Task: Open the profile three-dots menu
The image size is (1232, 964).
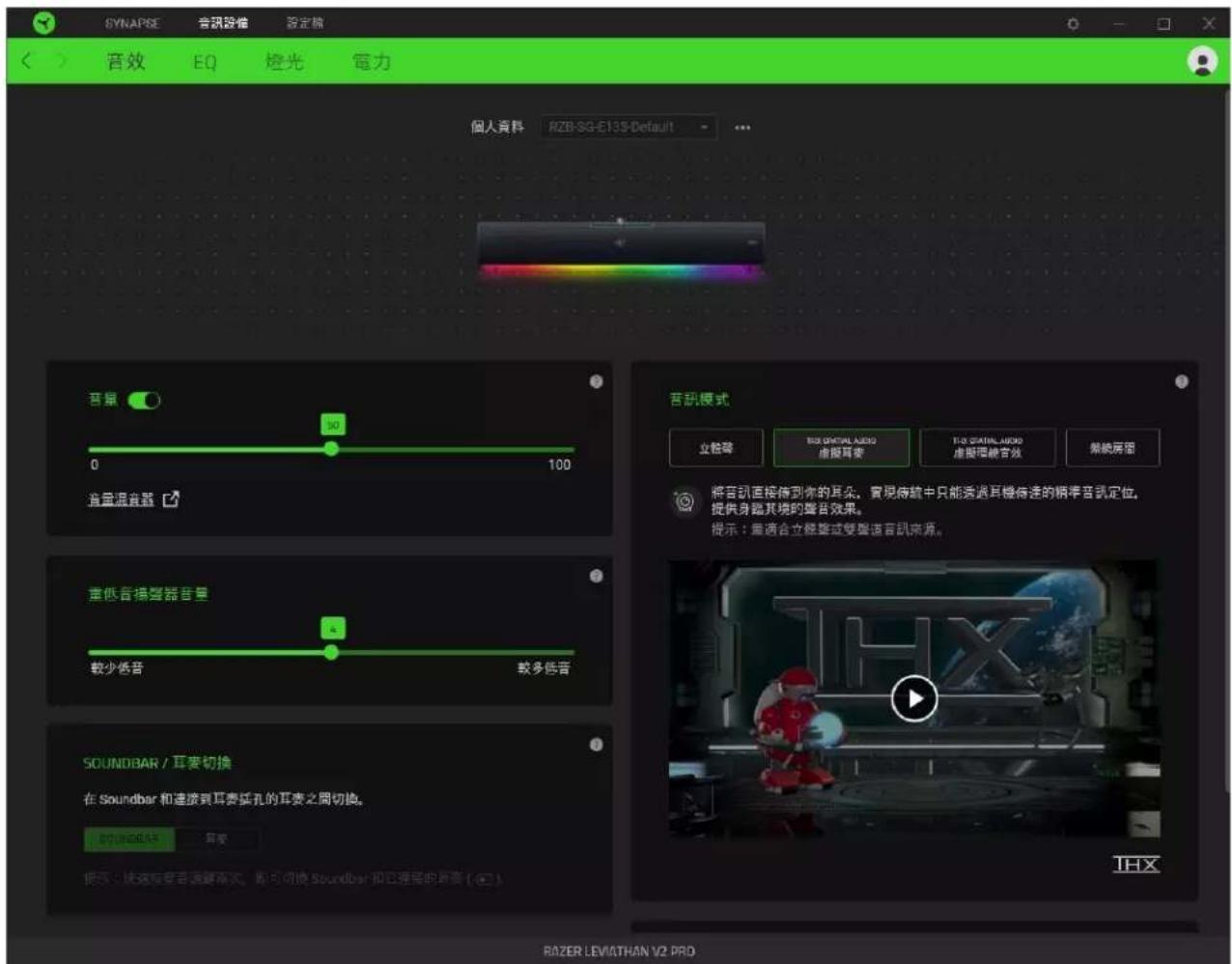Action: click(x=742, y=128)
